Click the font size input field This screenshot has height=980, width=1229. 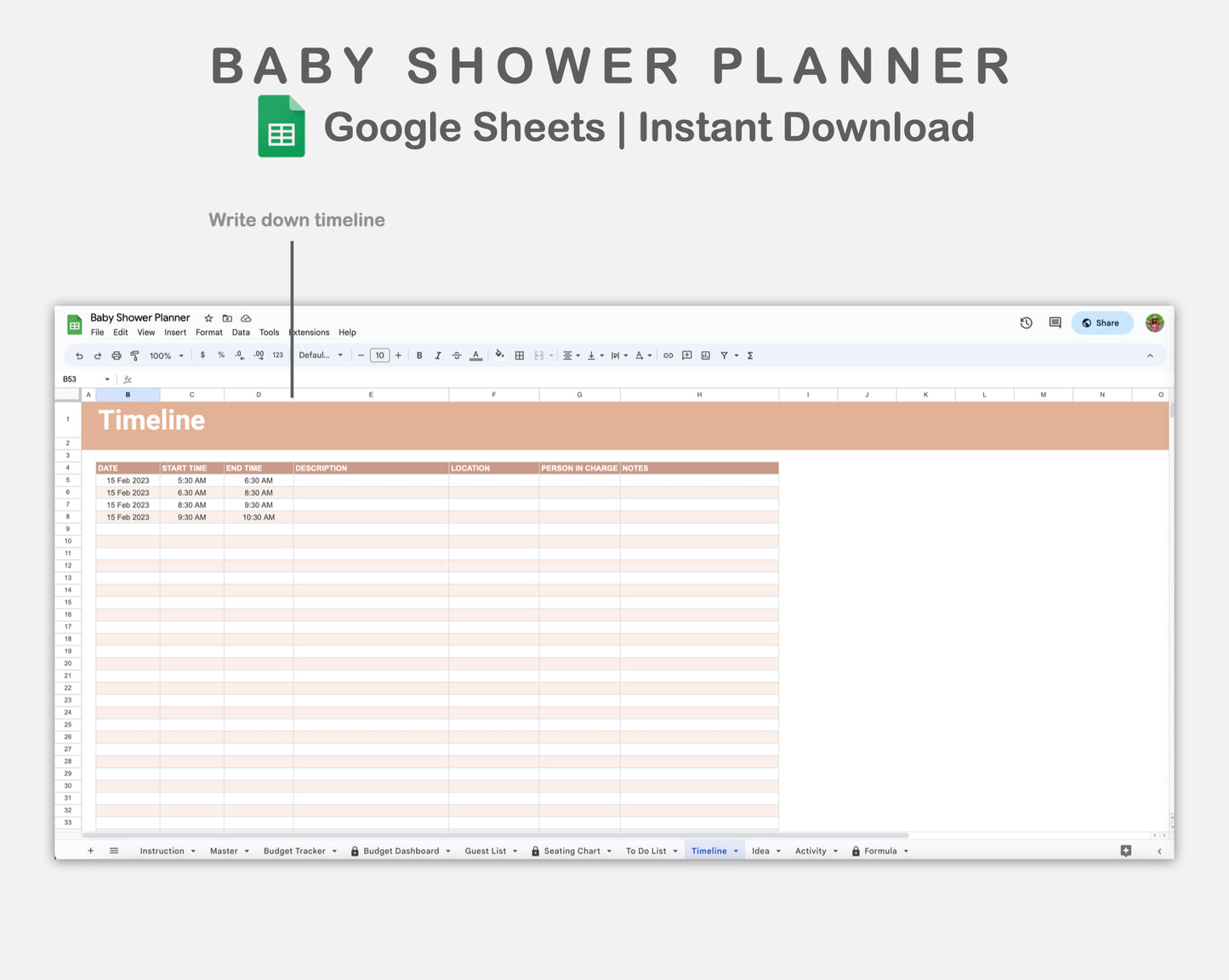[x=379, y=356]
